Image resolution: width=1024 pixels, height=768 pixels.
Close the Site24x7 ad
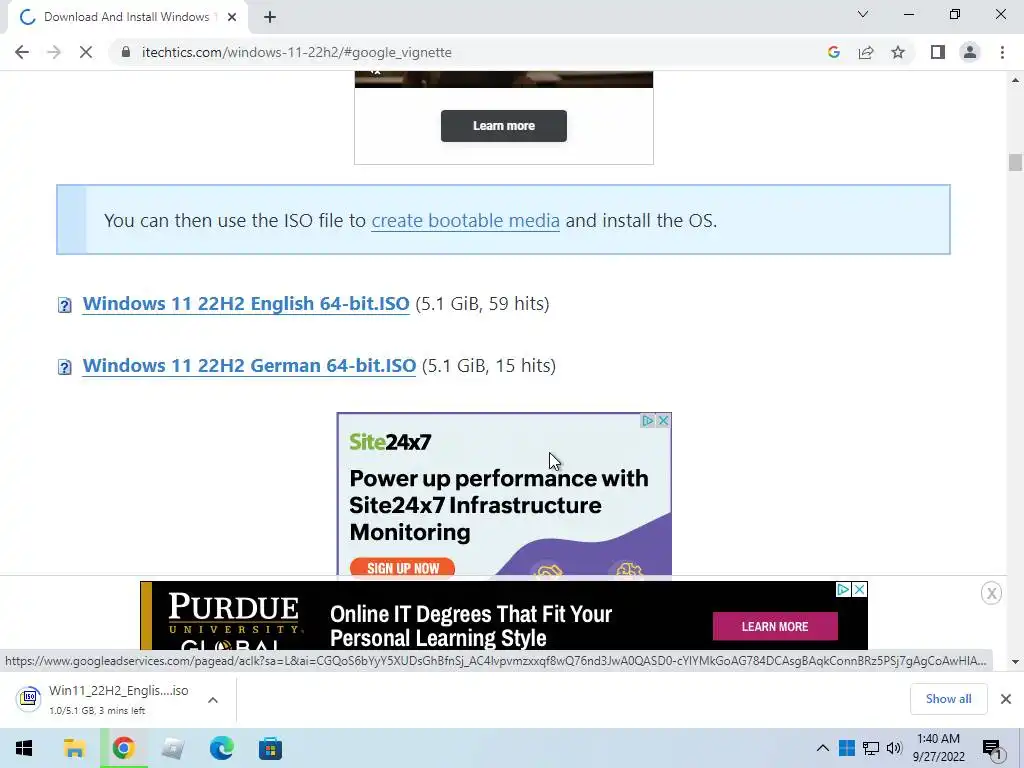663,421
